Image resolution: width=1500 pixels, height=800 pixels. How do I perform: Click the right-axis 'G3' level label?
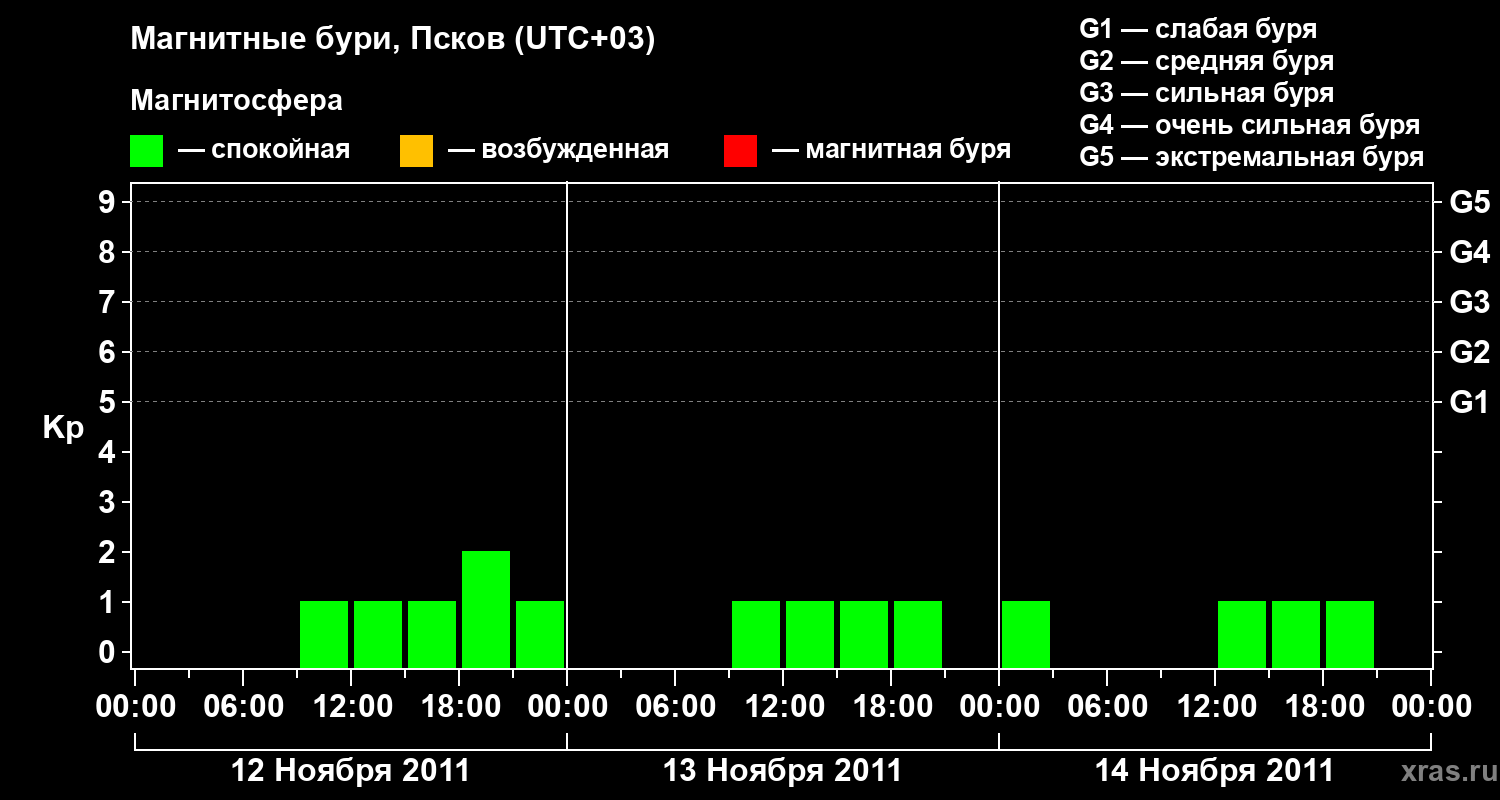point(1470,302)
